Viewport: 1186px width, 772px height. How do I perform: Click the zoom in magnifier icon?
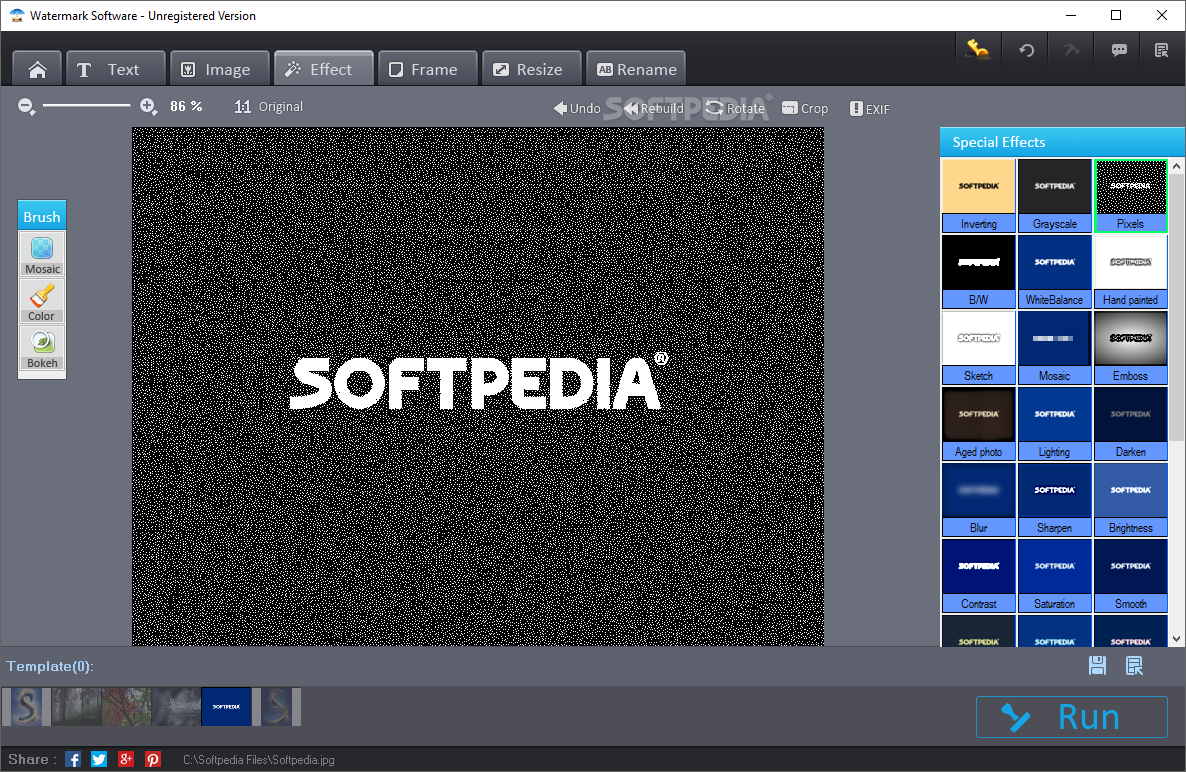pos(148,107)
